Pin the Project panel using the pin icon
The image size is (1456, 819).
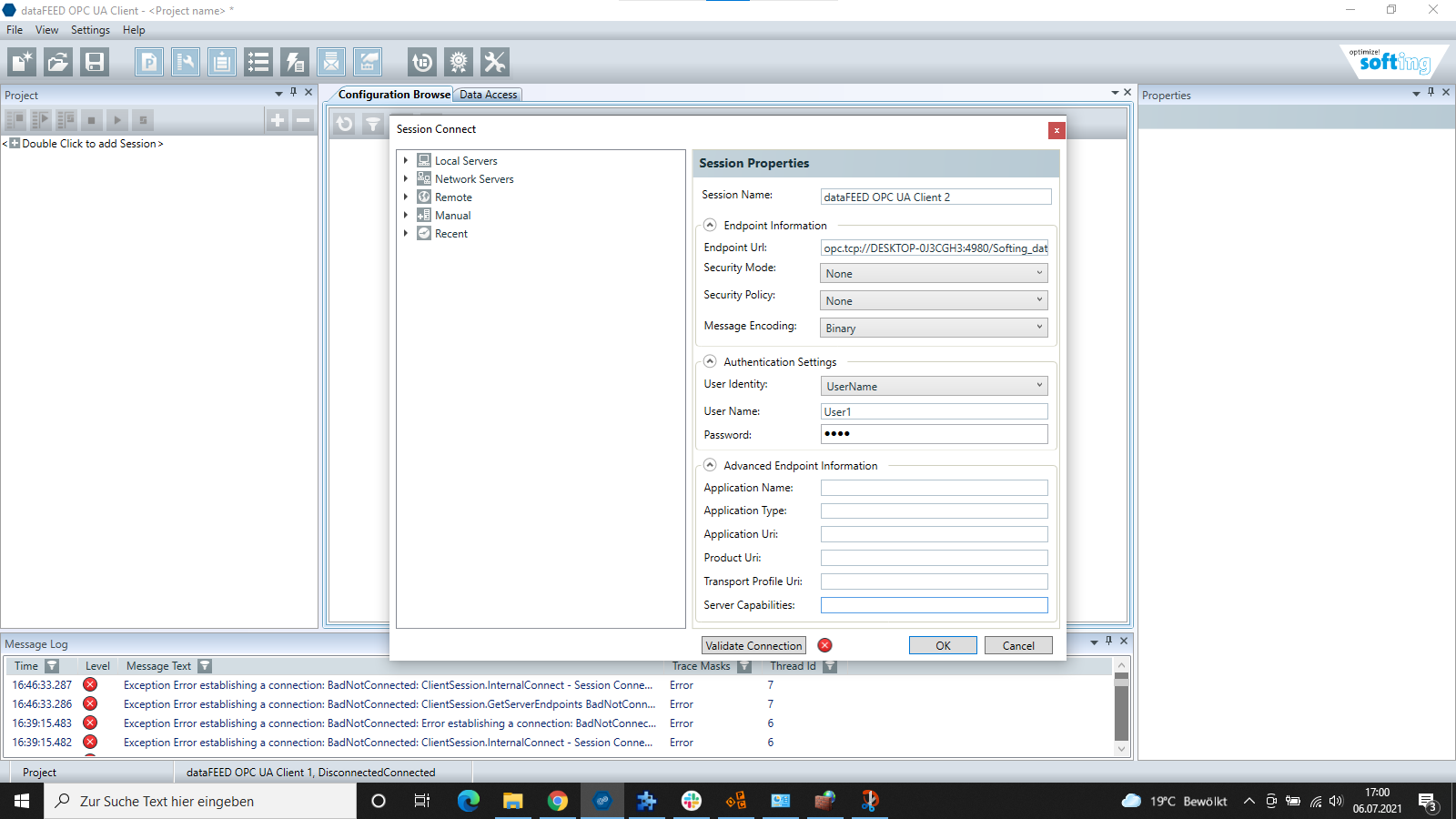tap(293, 92)
